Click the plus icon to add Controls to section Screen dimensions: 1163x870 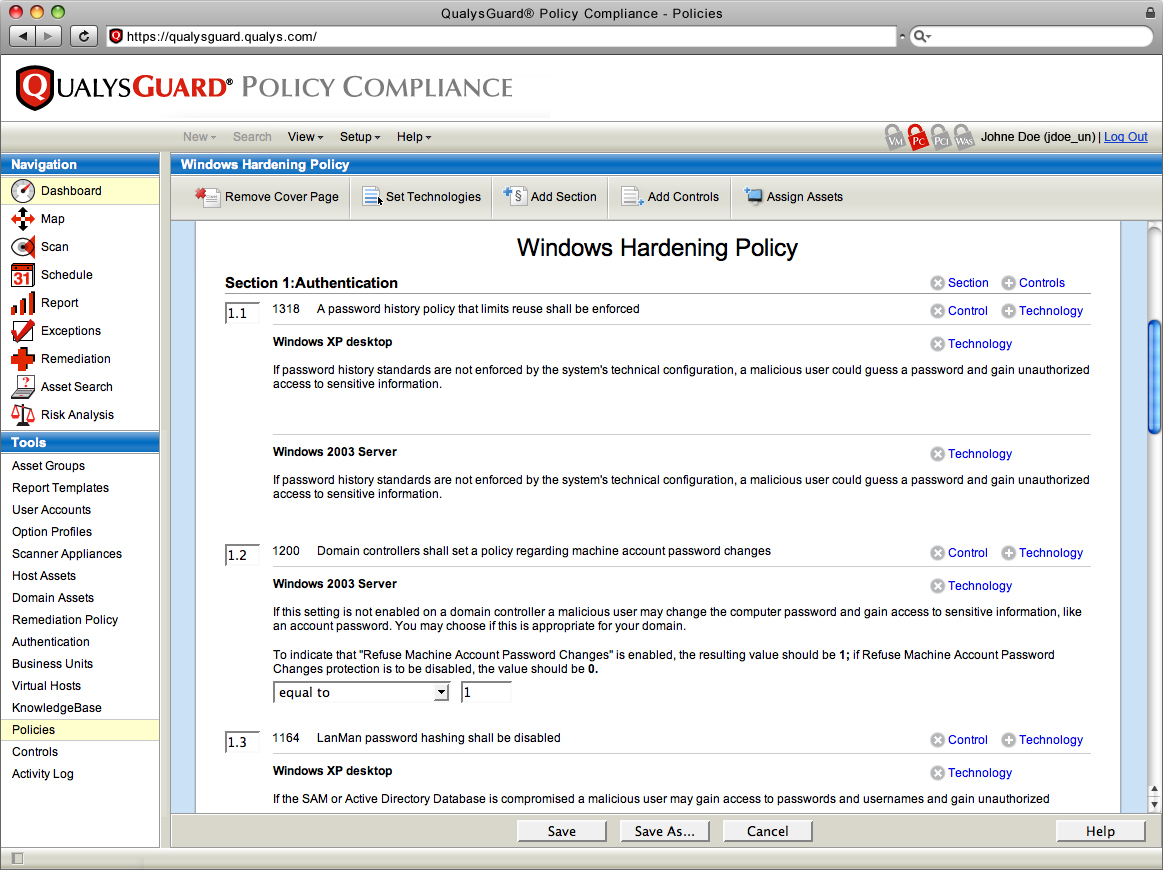1008,283
